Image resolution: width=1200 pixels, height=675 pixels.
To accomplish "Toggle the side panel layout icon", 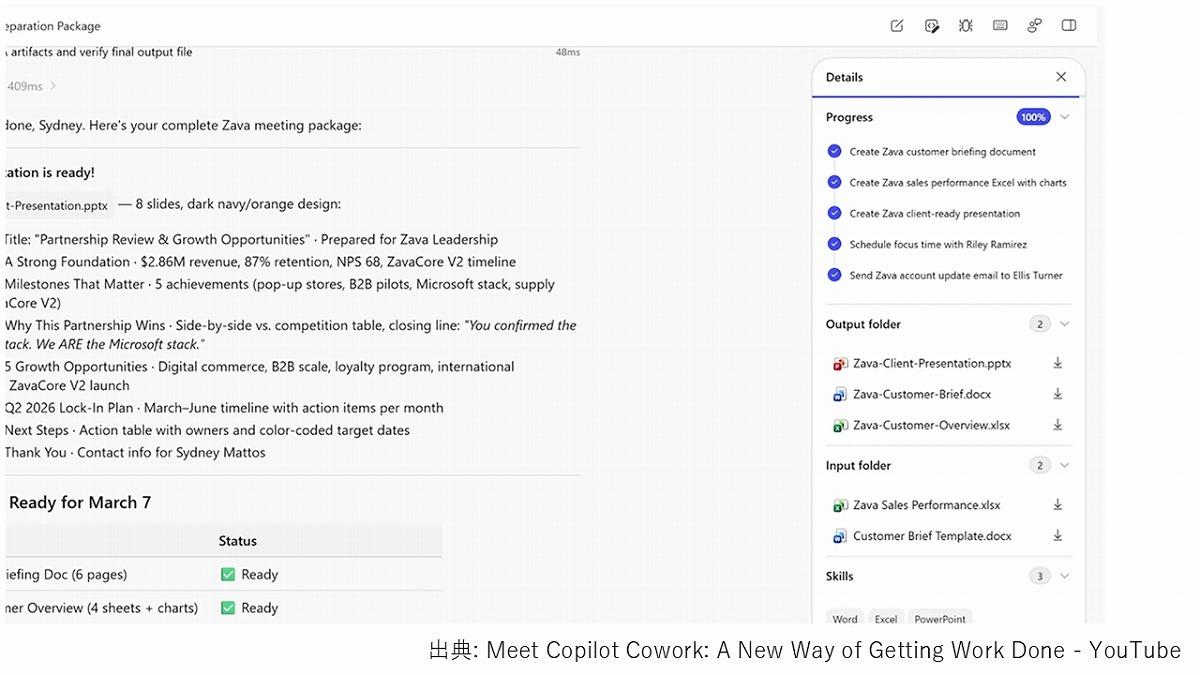I will 1069,26.
